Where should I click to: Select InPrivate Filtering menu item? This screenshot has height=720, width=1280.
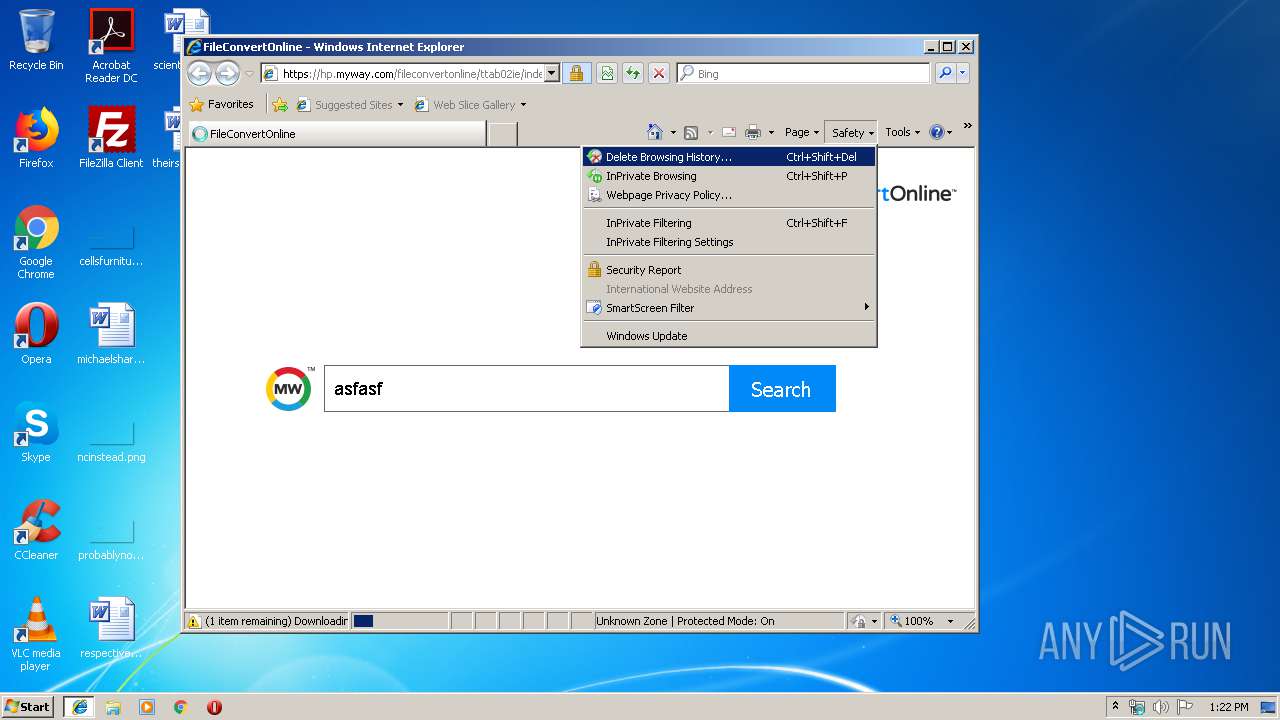(729, 223)
